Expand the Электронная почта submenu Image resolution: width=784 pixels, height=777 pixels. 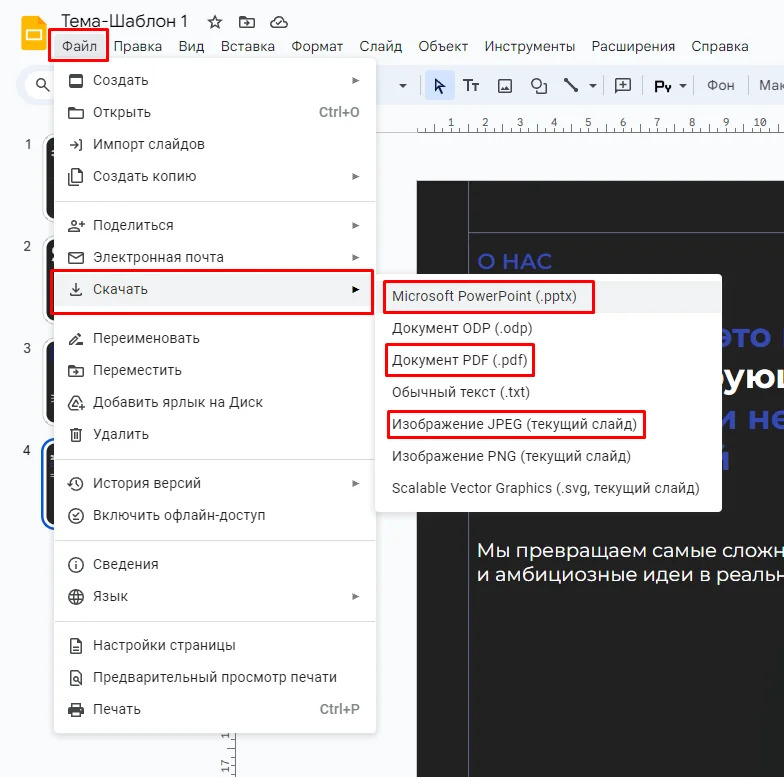click(214, 258)
